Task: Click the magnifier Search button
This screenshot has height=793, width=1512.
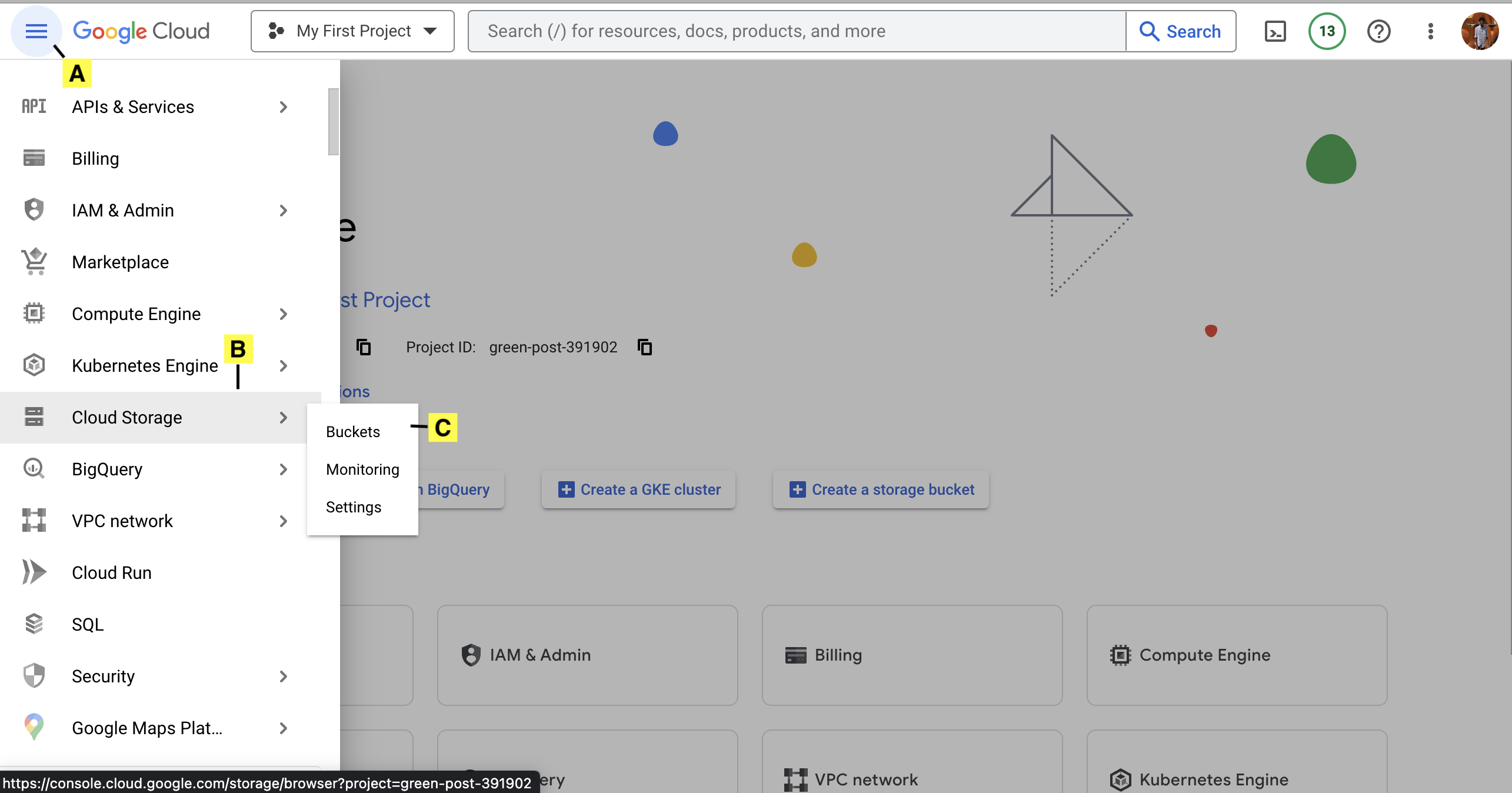Action: tap(1180, 31)
